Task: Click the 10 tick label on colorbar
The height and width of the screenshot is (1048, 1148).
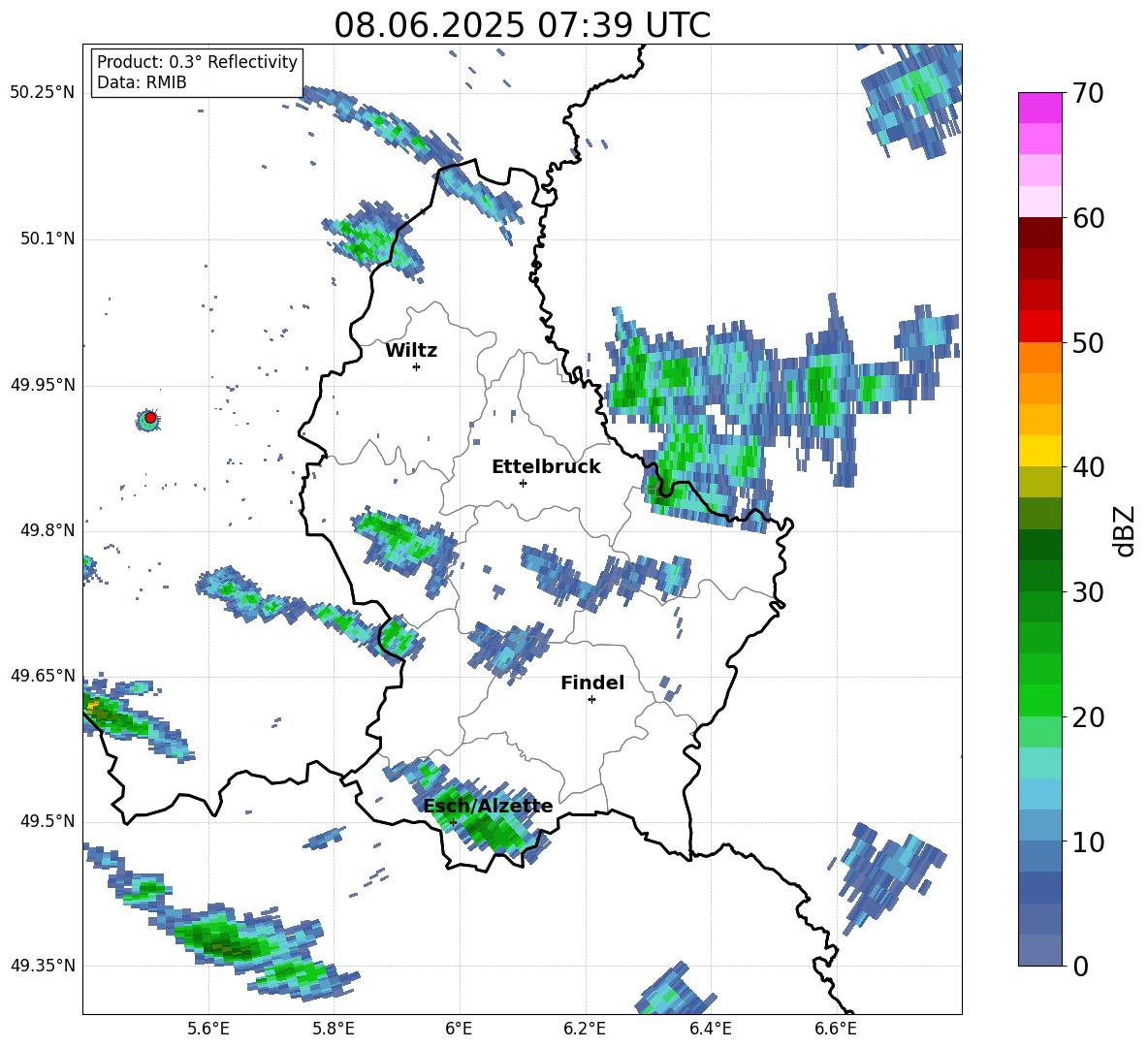Action: point(1088,842)
